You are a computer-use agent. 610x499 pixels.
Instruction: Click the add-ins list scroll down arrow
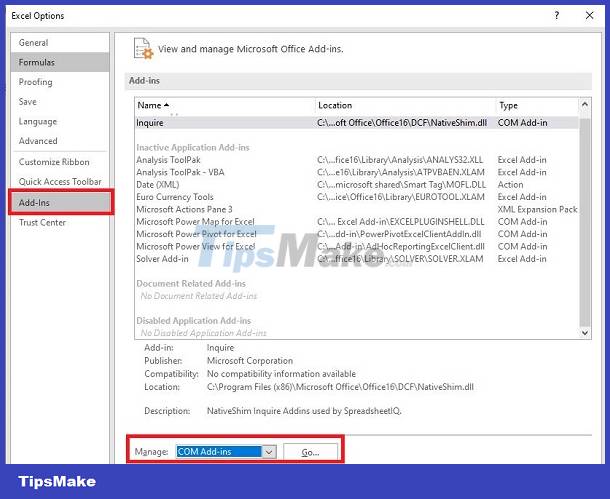tap(585, 333)
